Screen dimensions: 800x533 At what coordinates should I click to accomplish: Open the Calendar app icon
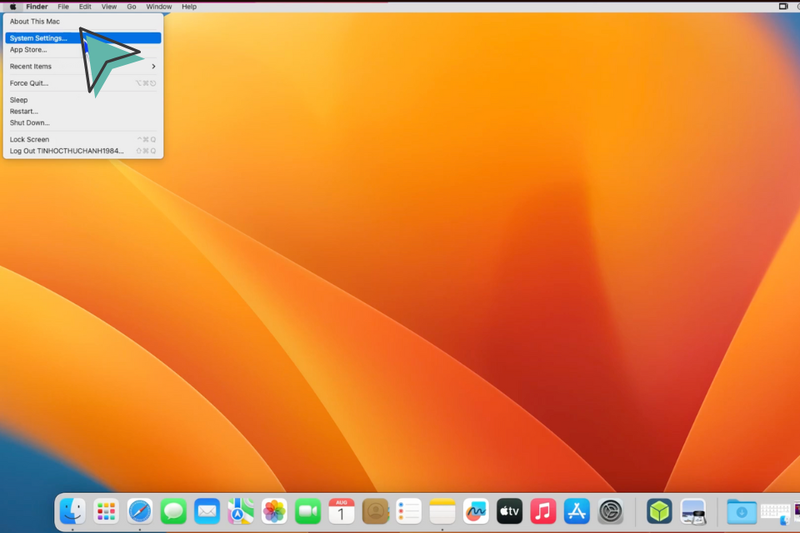341,511
